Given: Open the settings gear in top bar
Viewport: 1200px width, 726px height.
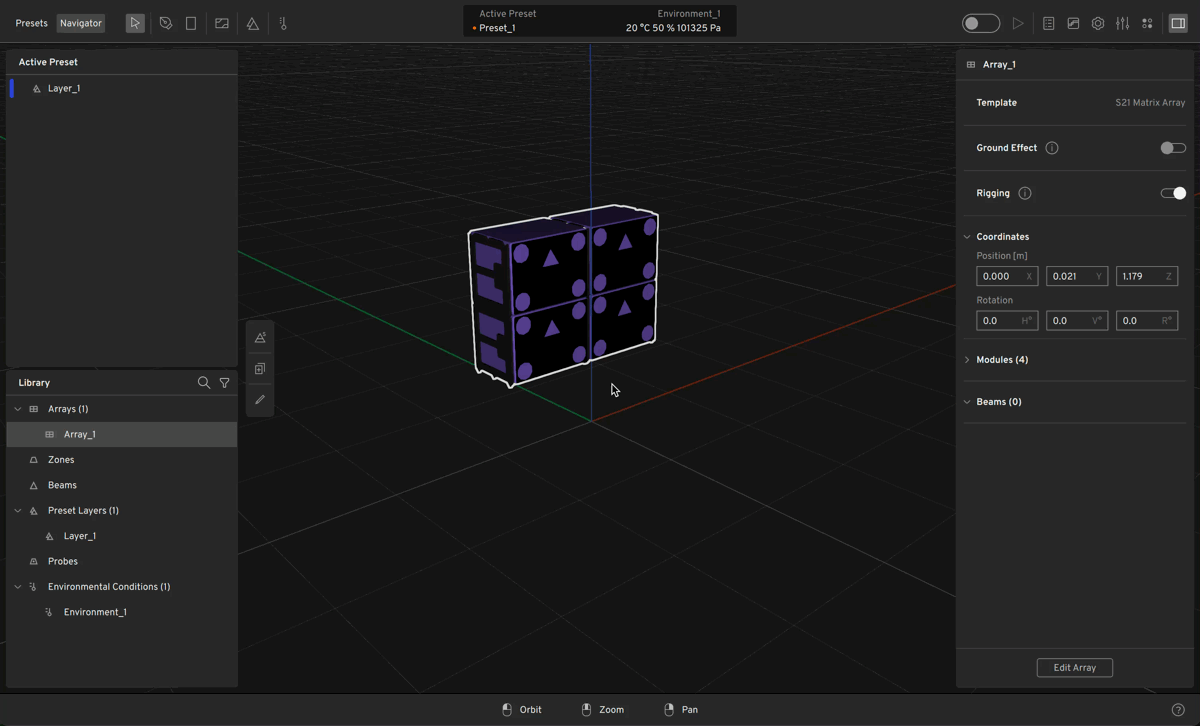Looking at the screenshot, I should (x=1098, y=23).
